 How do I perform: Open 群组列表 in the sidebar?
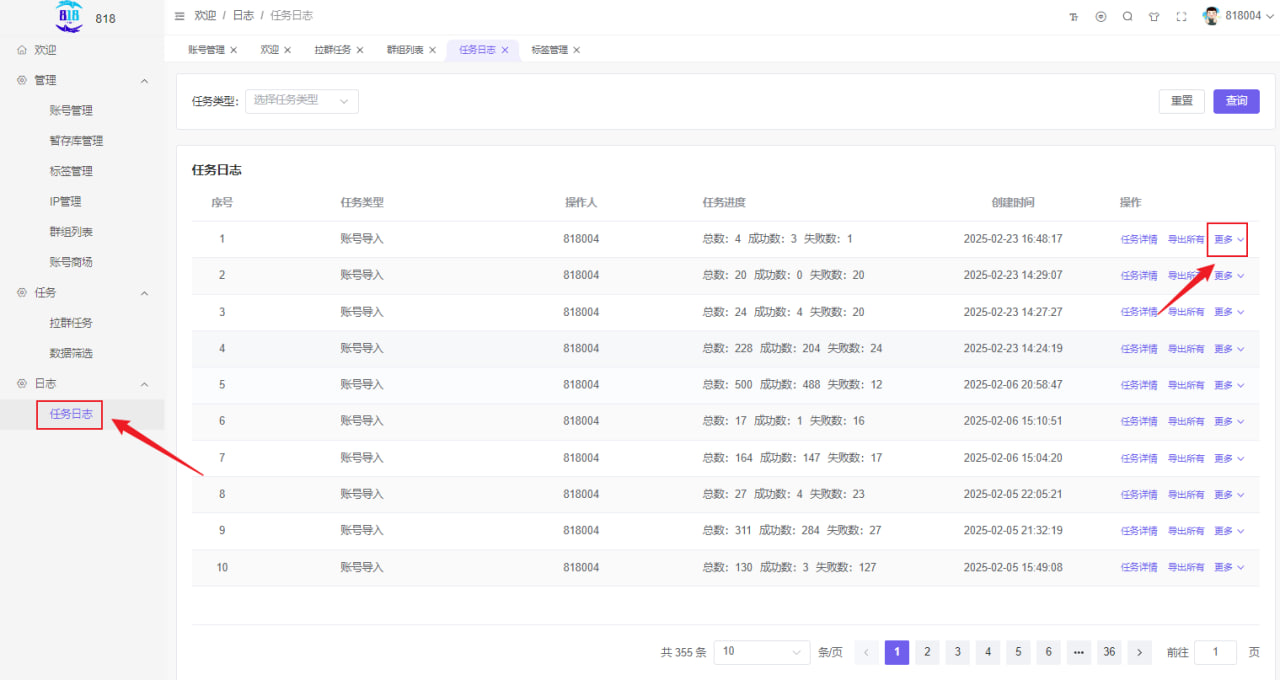(x=71, y=232)
